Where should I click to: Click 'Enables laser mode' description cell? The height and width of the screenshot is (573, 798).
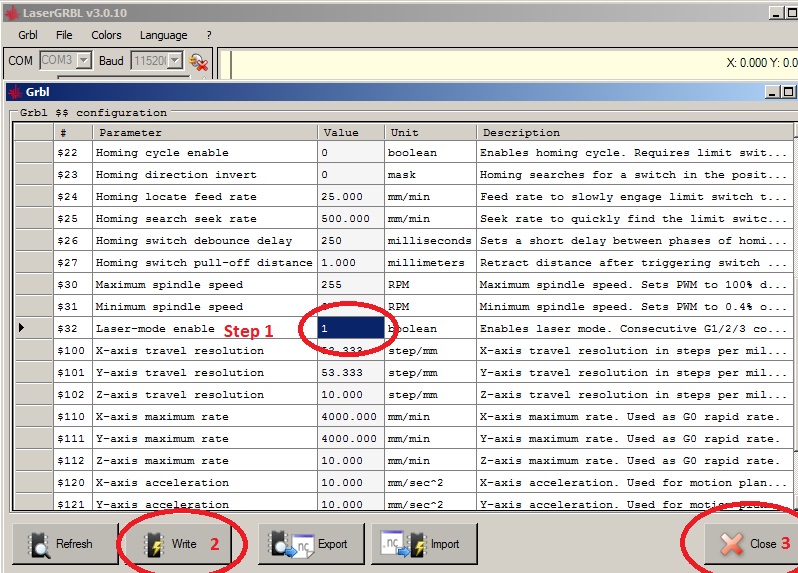point(635,329)
